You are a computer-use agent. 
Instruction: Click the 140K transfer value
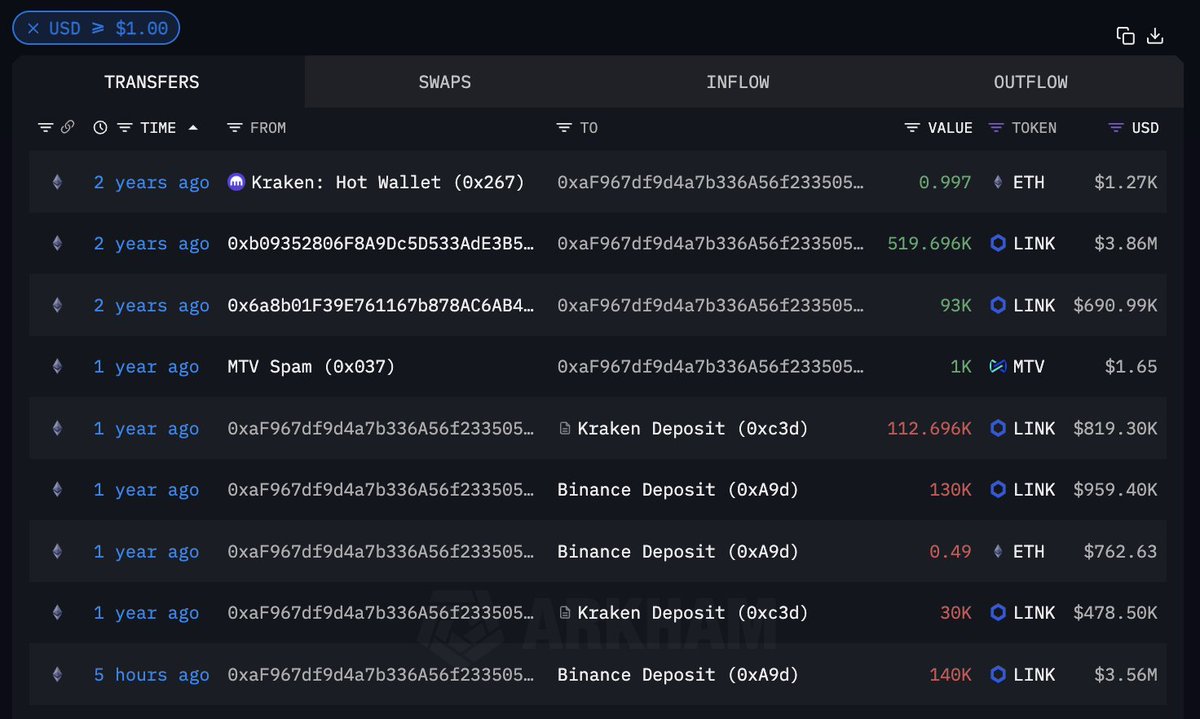[950, 675]
